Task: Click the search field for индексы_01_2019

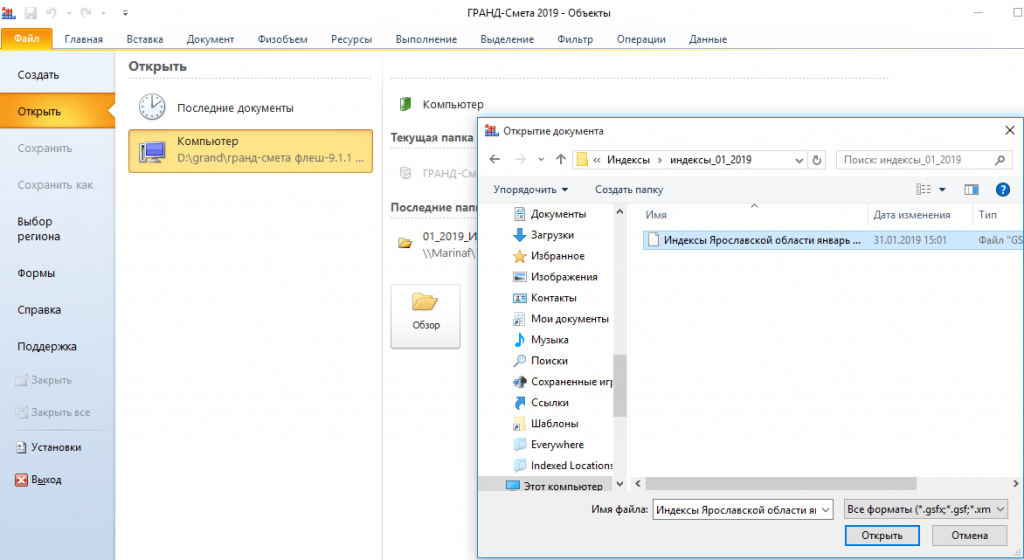Action: coord(924,160)
